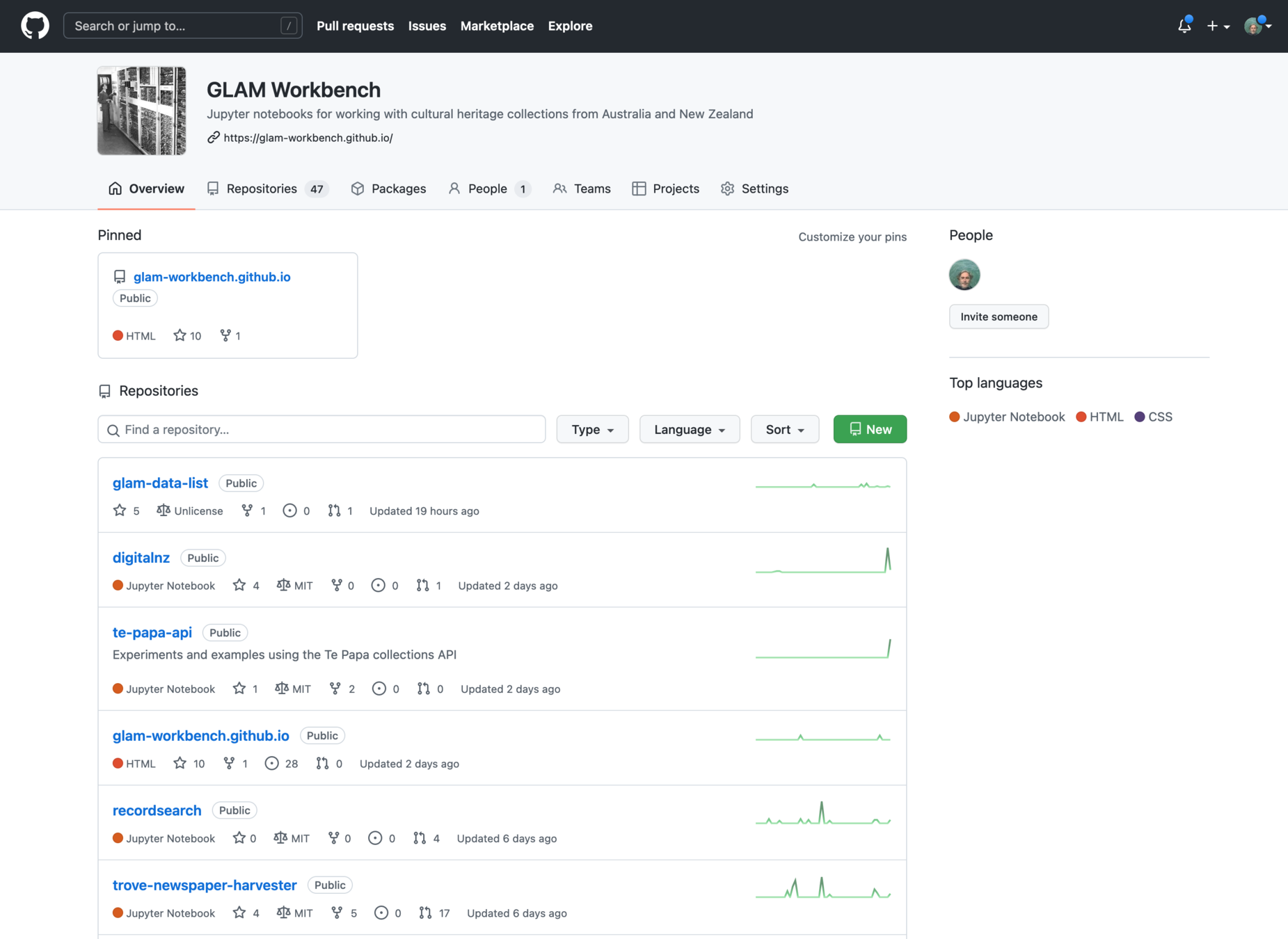1288x939 pixels.
Task: Click pull requests icon on glam-data-list row
Action: coord(334,511)
